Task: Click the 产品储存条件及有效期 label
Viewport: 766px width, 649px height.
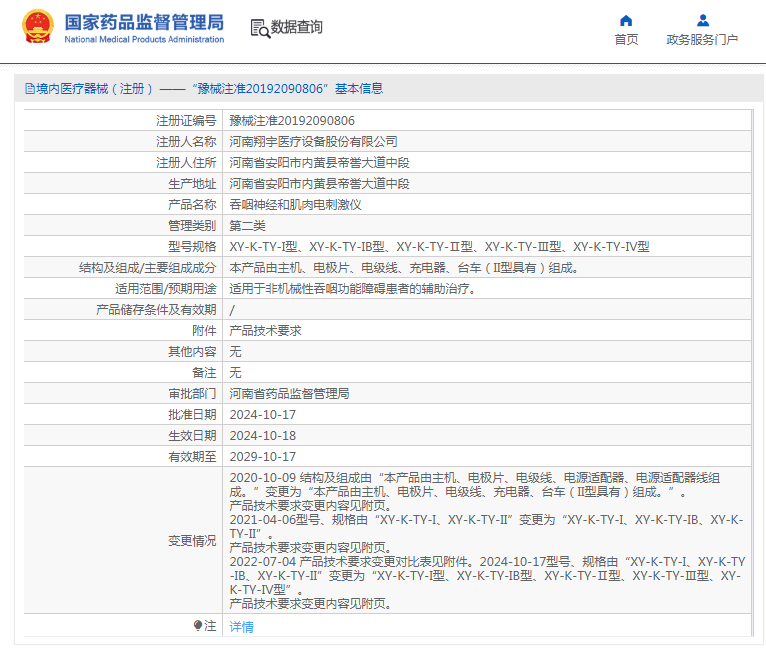Action: pyautogui.click(x=156, y=310)
